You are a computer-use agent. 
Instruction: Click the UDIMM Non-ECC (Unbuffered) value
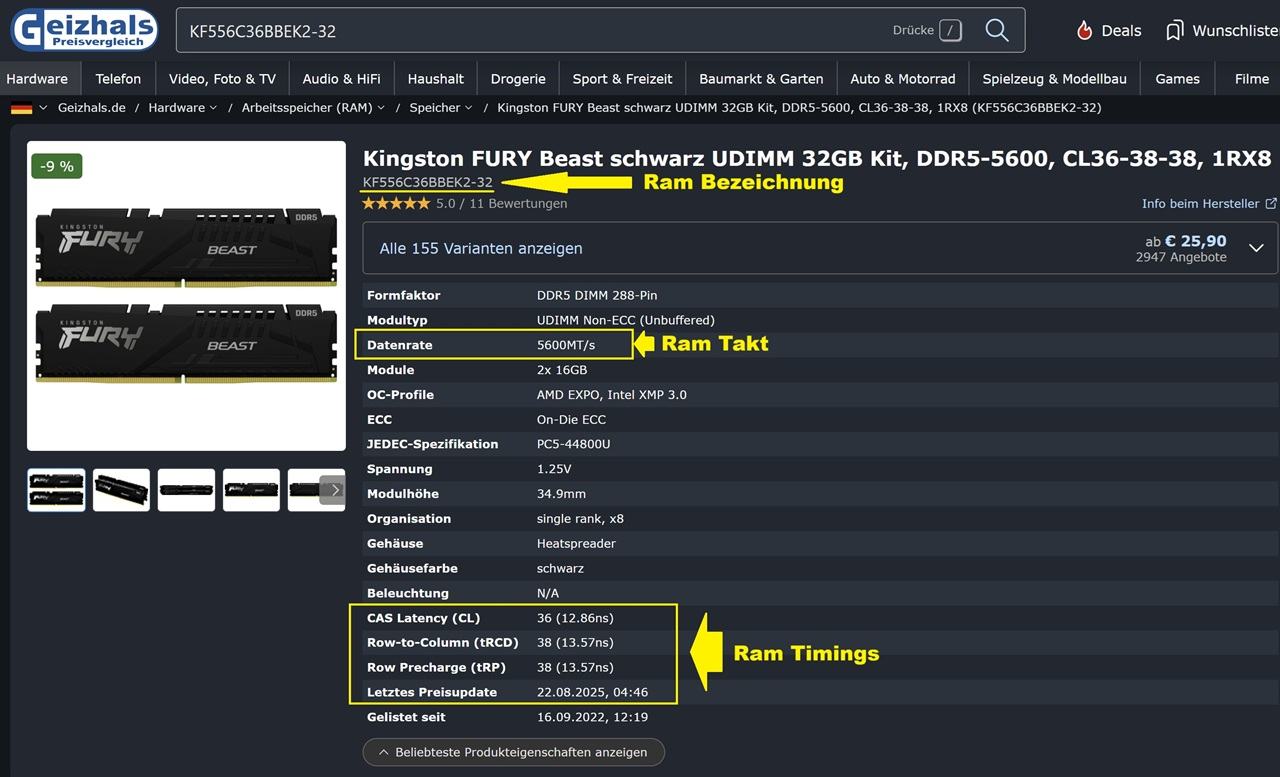point(626,320)
